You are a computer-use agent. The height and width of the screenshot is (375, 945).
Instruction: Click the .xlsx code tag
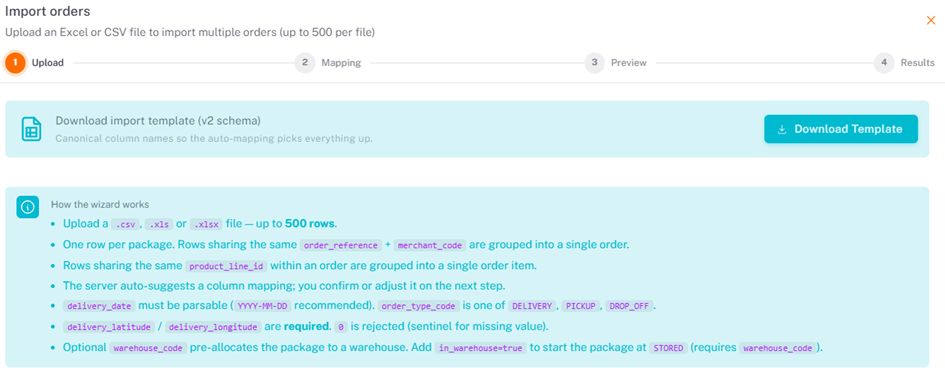206,224
